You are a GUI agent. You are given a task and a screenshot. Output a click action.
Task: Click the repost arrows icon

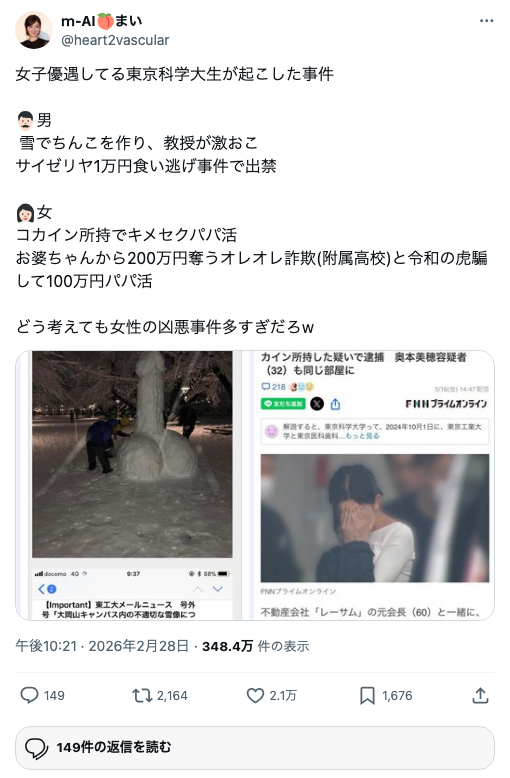point(142,696)
